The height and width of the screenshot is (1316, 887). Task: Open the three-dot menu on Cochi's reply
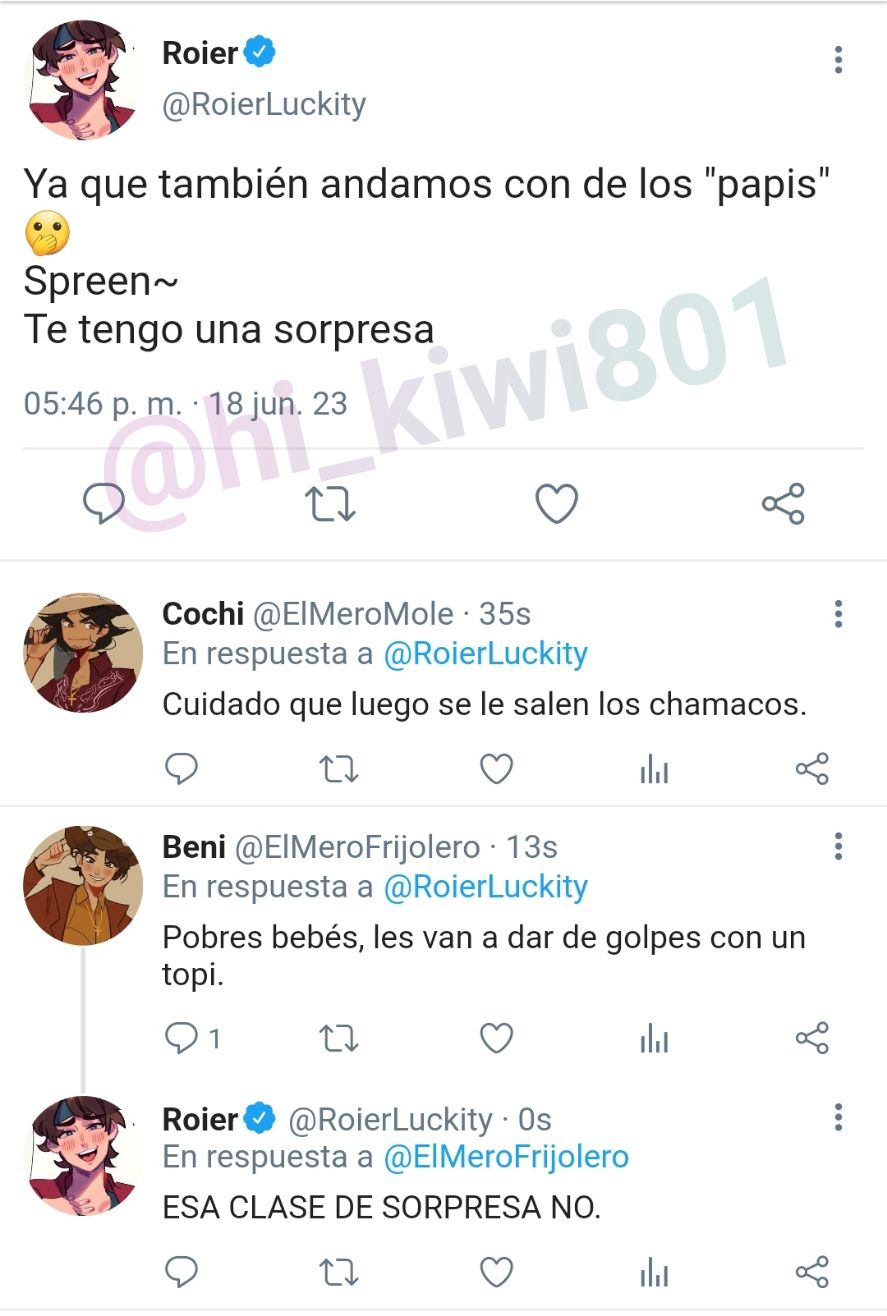(838, 614)
